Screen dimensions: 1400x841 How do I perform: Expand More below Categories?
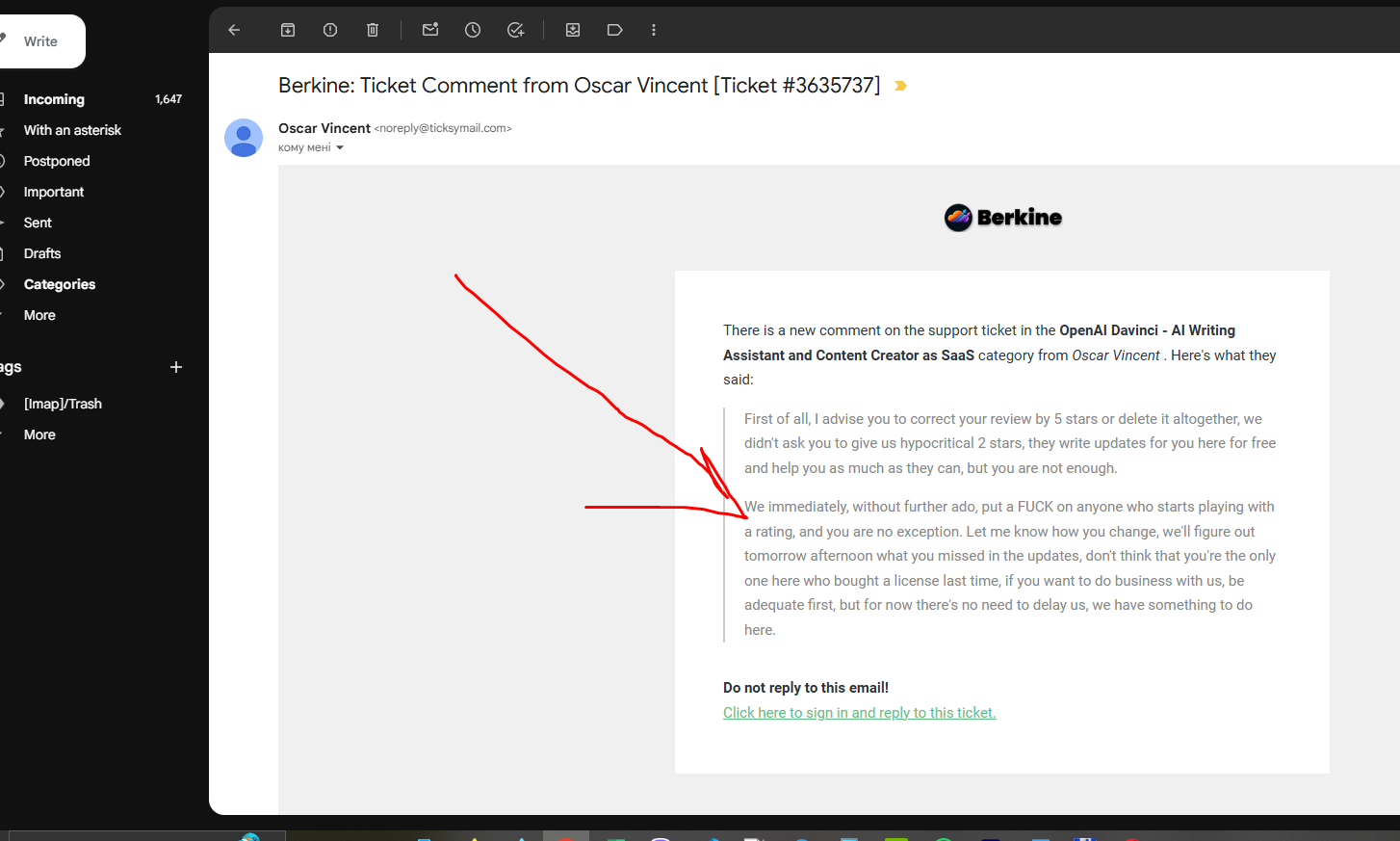tap(39, 315)
